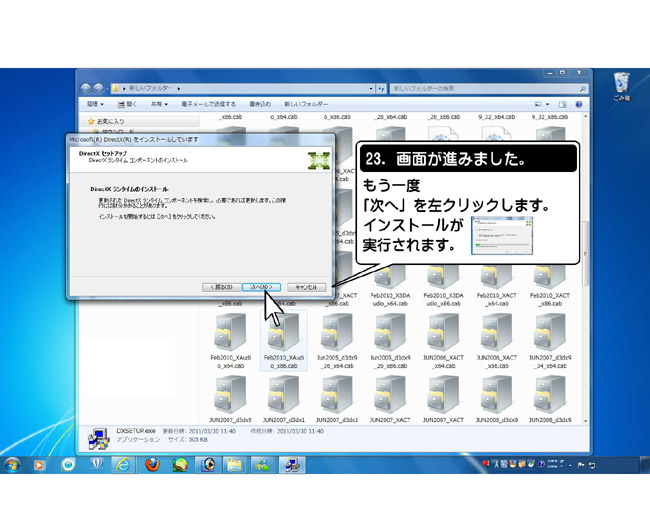Open the view options dropdown arrow

coord(547,104)
